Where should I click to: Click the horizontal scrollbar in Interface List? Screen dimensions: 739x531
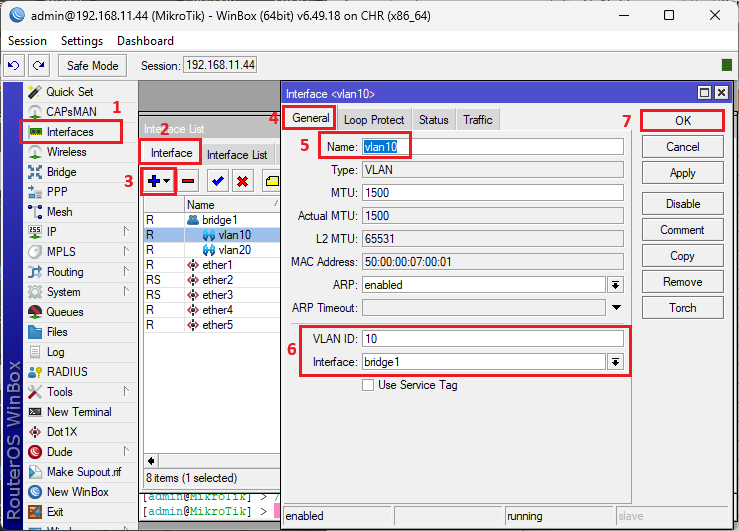coord(210,461)
